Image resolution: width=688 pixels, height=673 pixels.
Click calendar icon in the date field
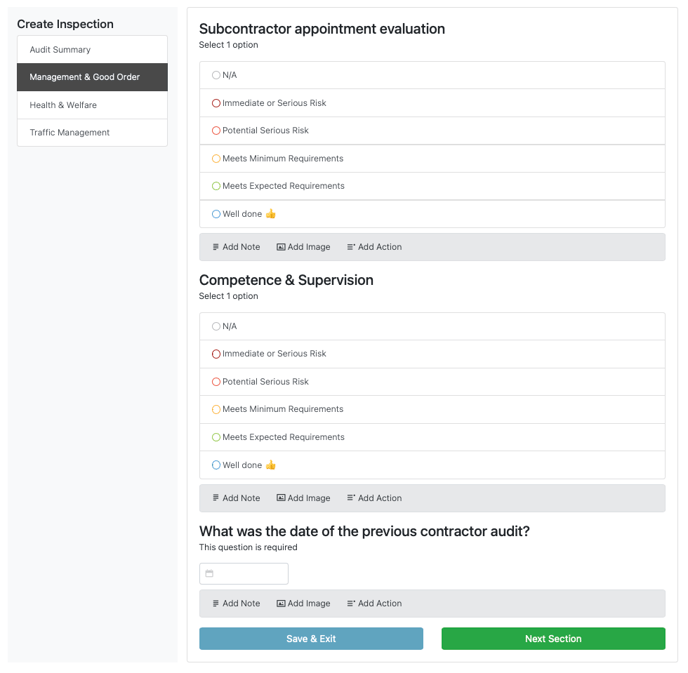point(209,573)
